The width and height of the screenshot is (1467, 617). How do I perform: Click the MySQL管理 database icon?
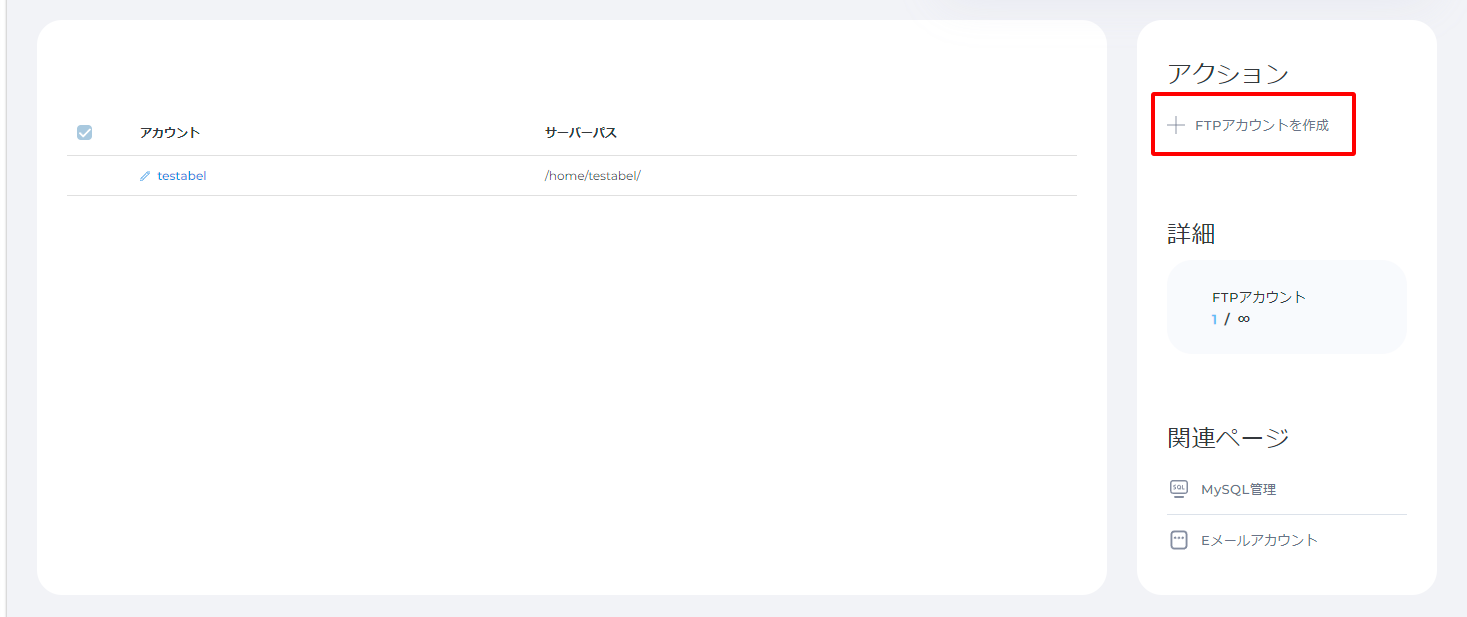point(1178,489)
